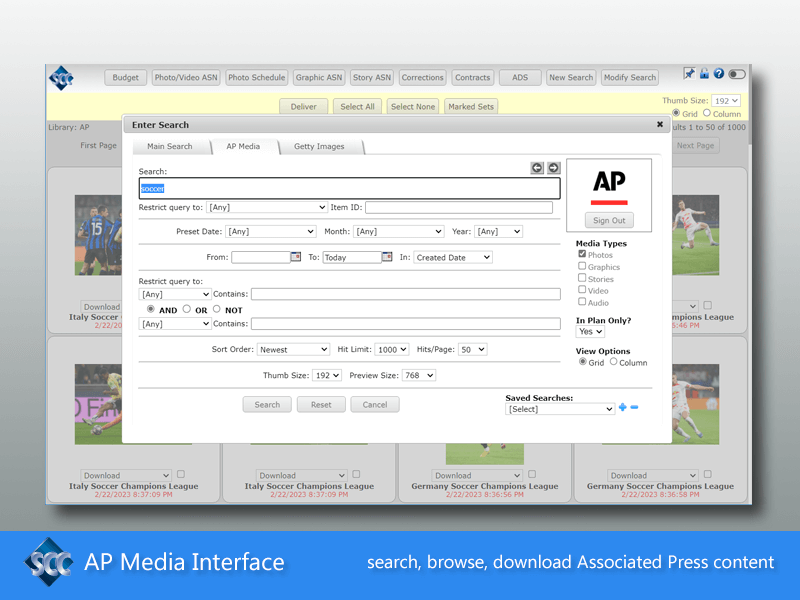
Task: Open the Year dropdown
Action: (x=498, y=232)
